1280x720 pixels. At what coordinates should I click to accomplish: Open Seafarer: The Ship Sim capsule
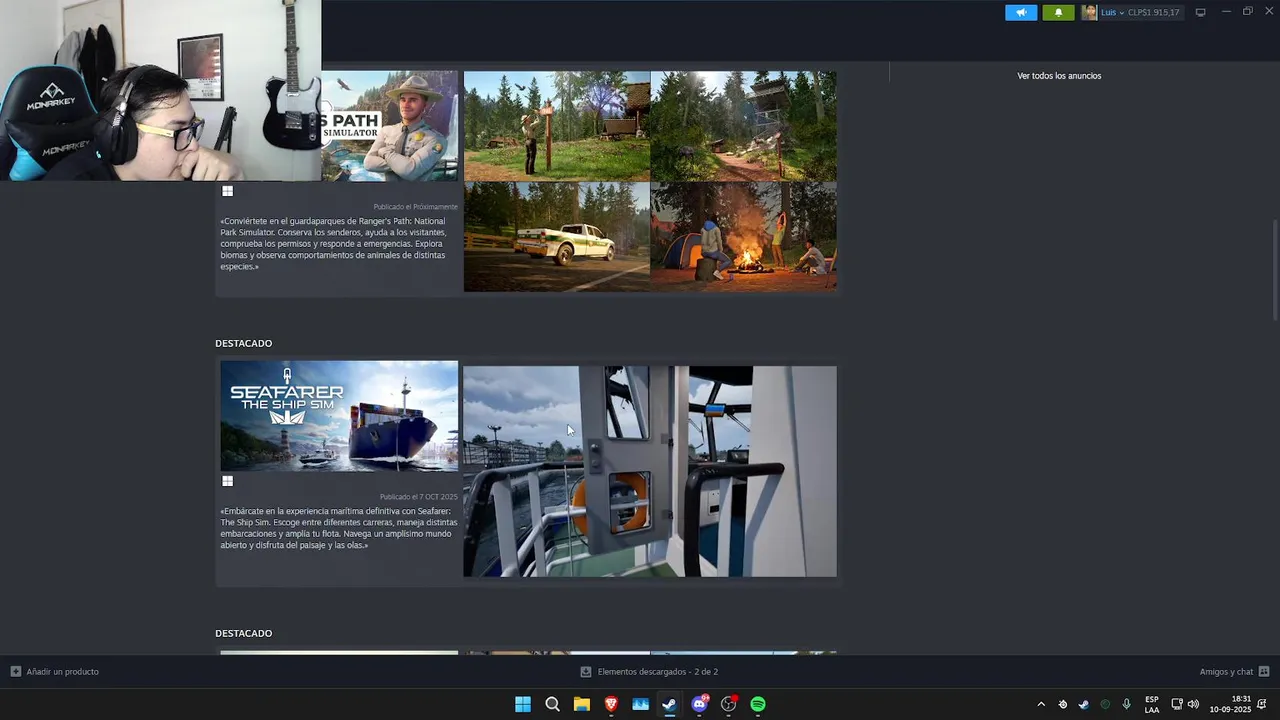coord(339,416)
